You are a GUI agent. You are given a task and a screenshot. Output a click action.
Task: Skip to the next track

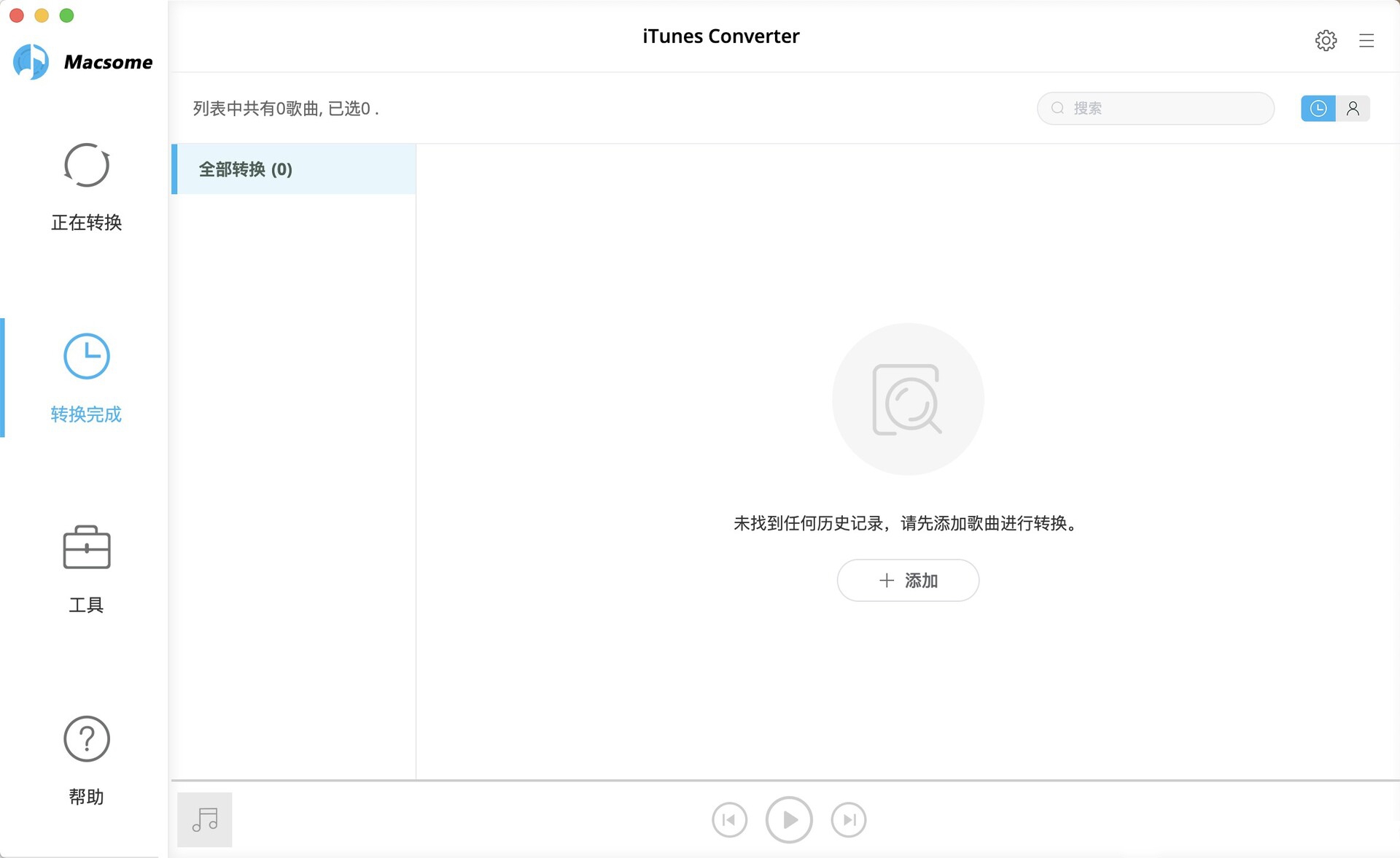(849, 819)
